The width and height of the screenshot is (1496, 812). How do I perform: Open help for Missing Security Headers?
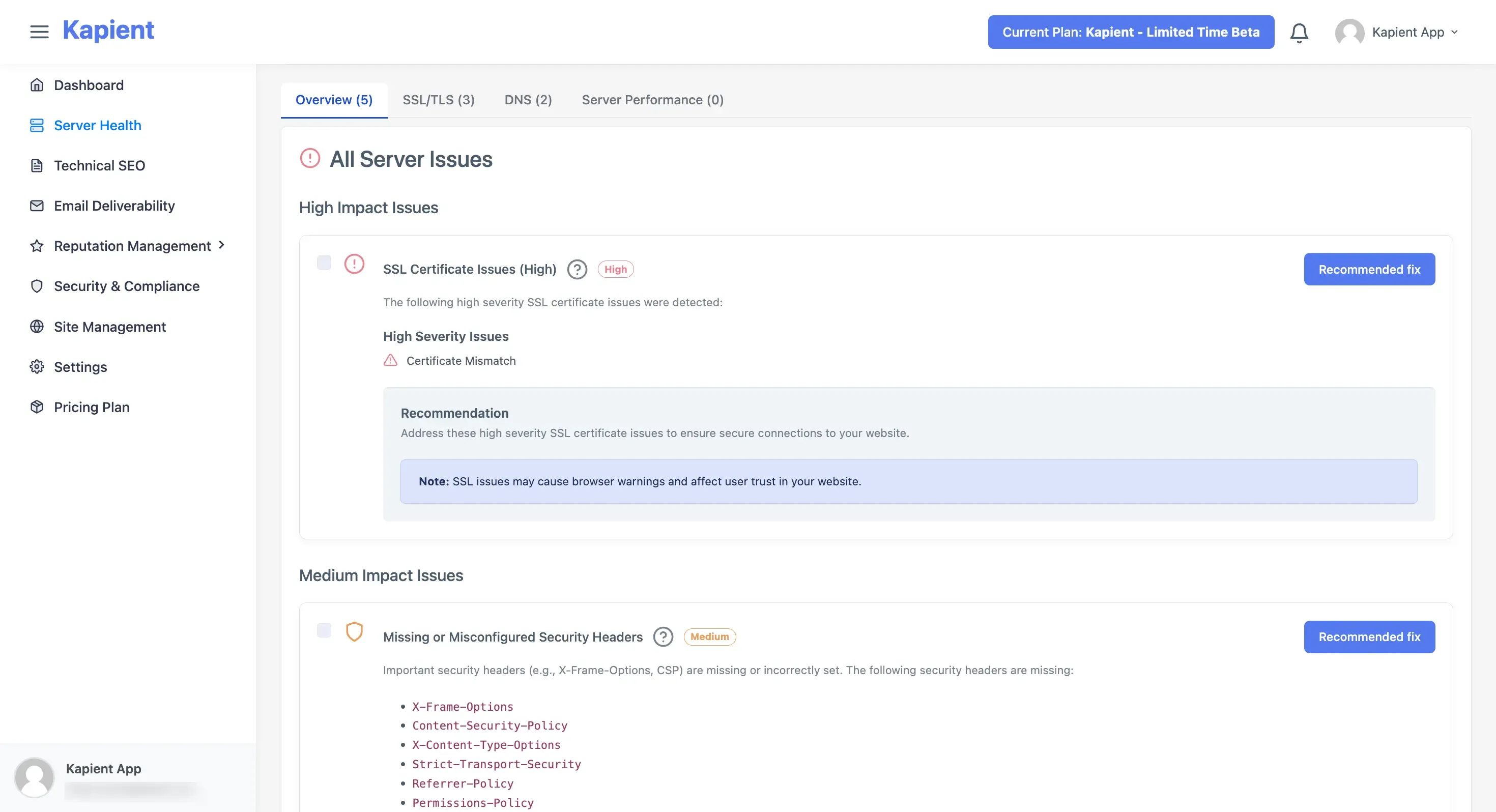[x=663, y=637]
